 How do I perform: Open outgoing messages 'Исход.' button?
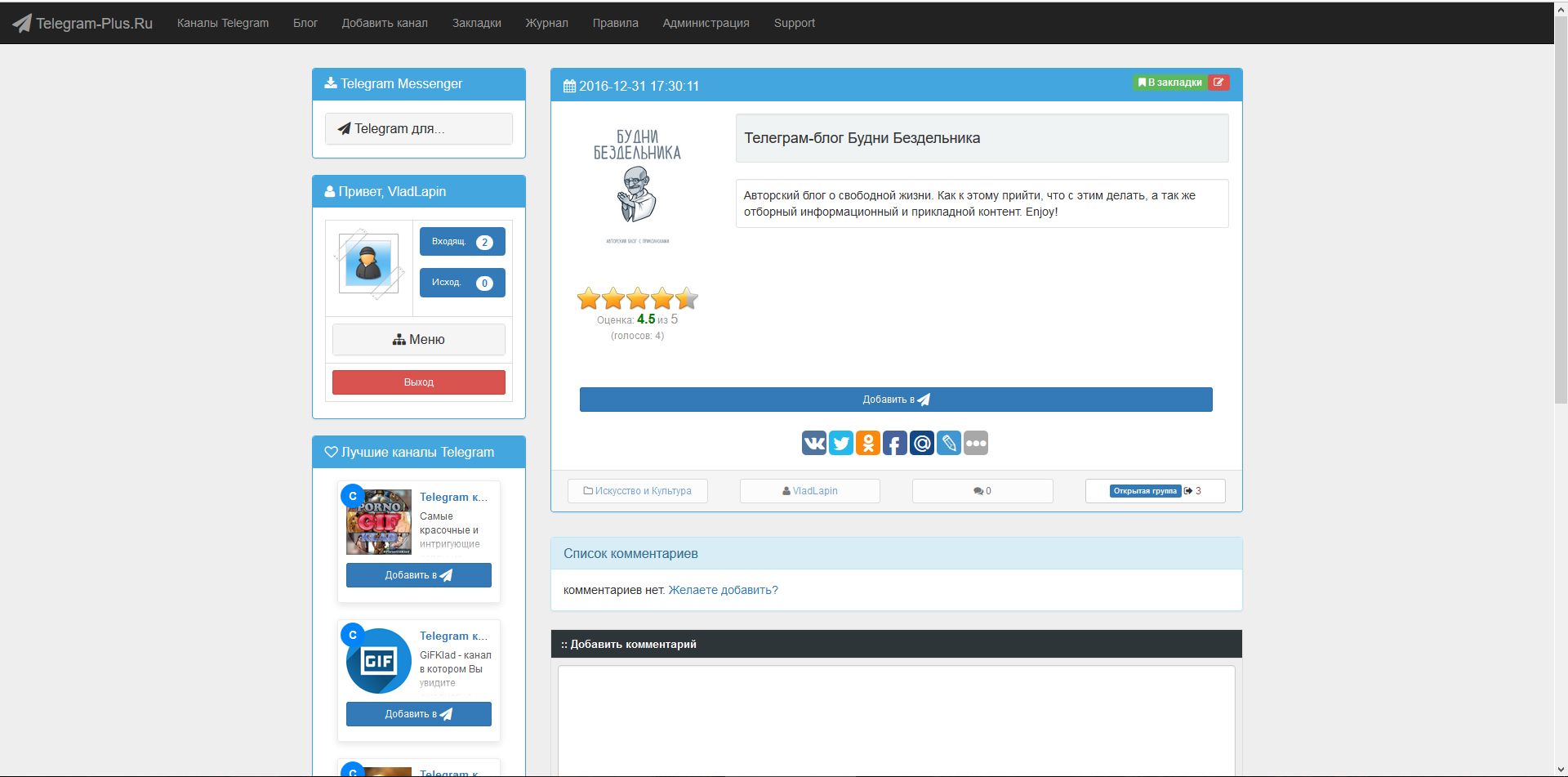[x=462, y=283]
